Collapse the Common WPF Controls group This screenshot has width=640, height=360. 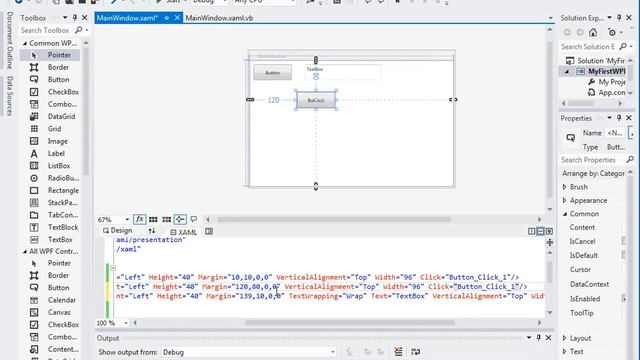pos(24,43)
